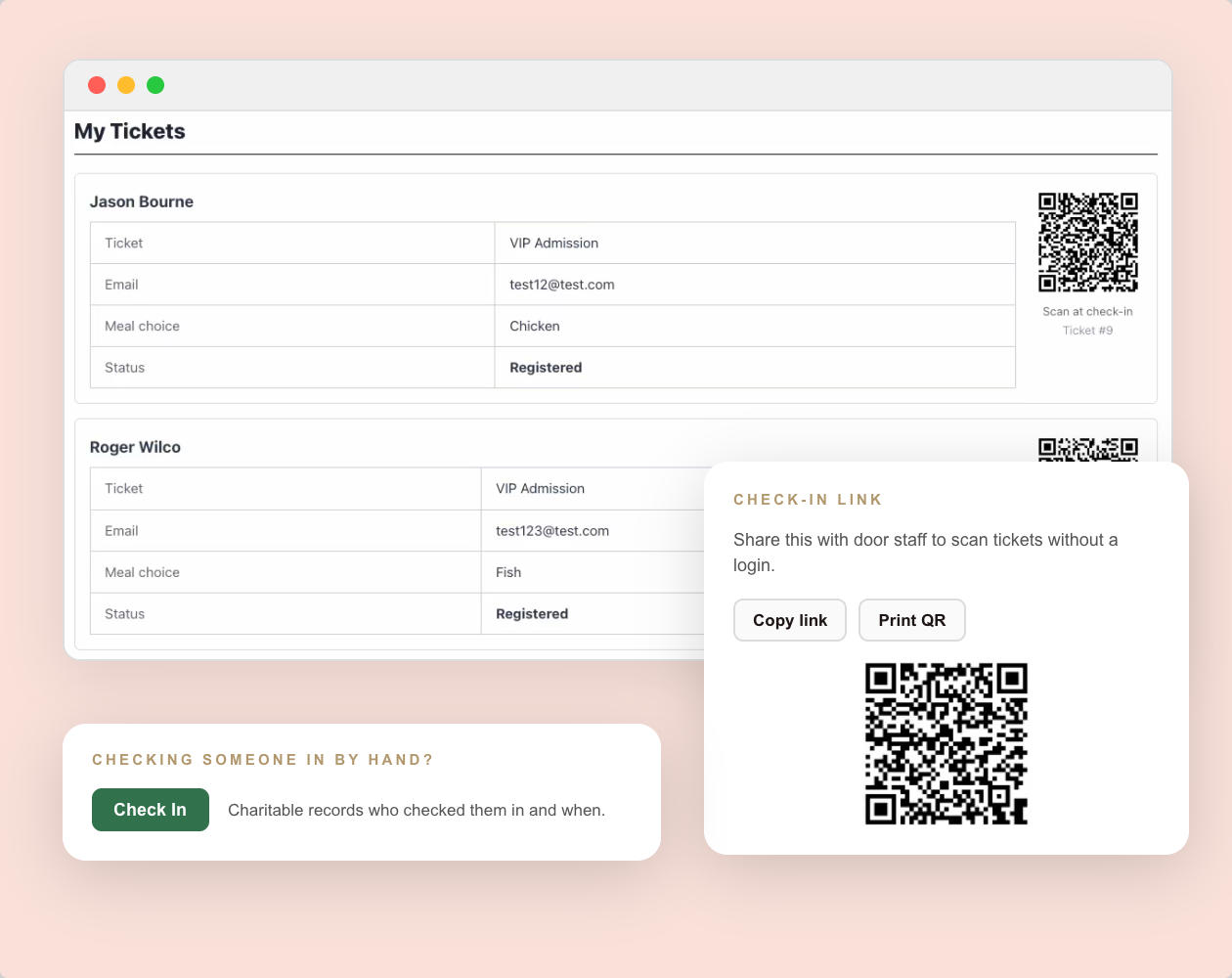The height and width of the screenshot is (978, 1232).
Task: Click Jason Bourne's Status label cell
Action: [292, 368]
